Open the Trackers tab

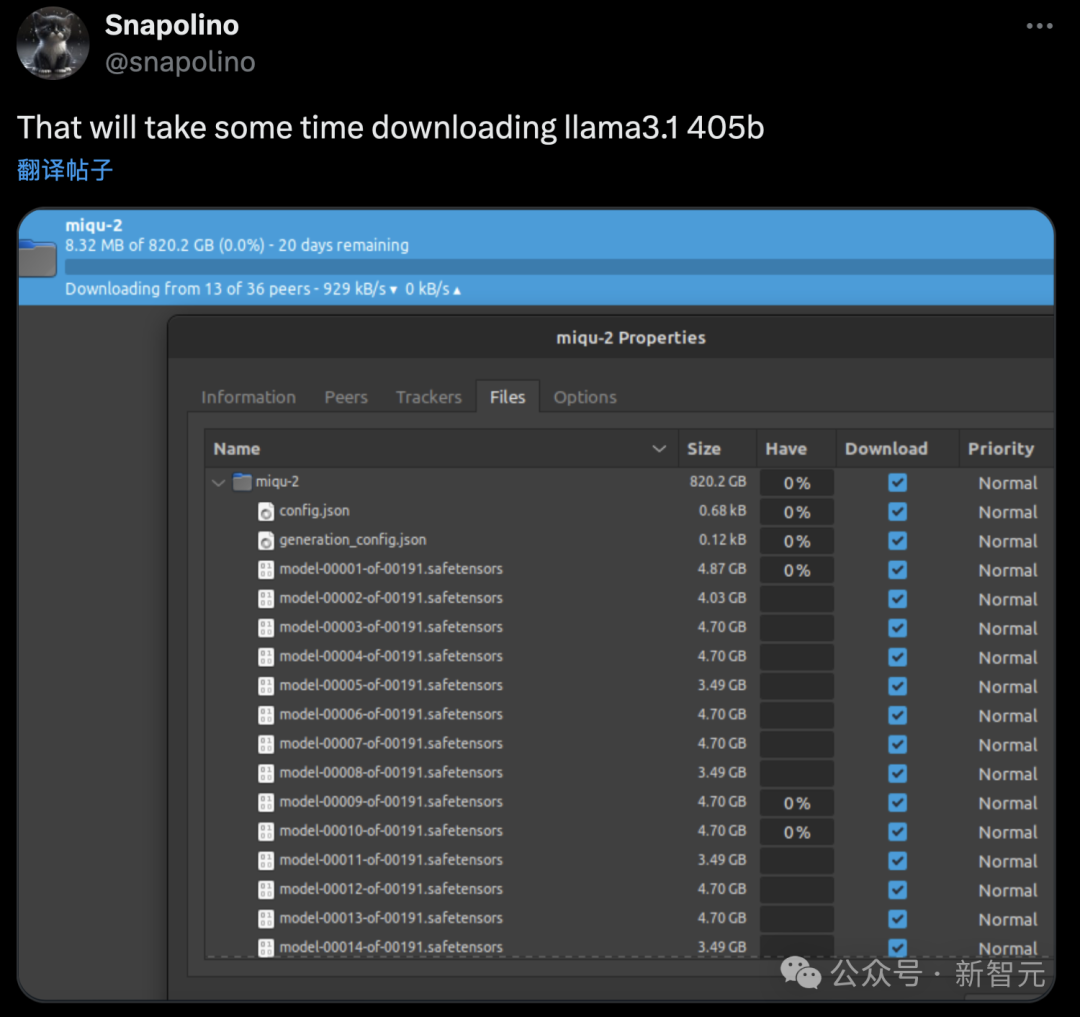point(428,397)
